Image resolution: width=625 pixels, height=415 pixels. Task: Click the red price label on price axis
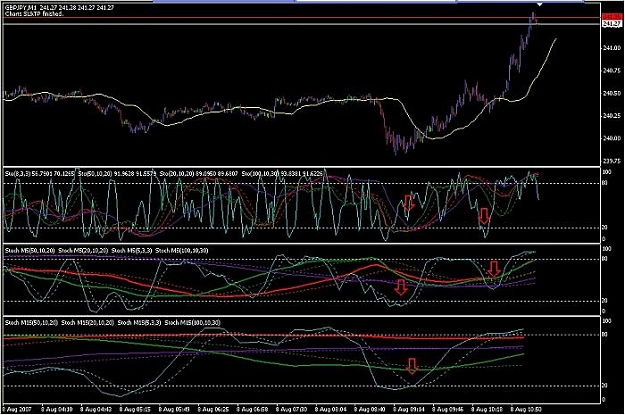[612, 16]
